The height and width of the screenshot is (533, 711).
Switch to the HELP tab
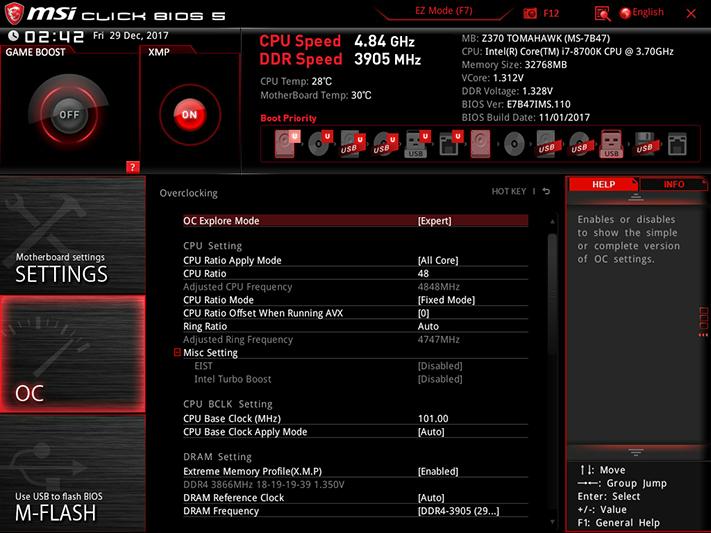tap(603, 184)
